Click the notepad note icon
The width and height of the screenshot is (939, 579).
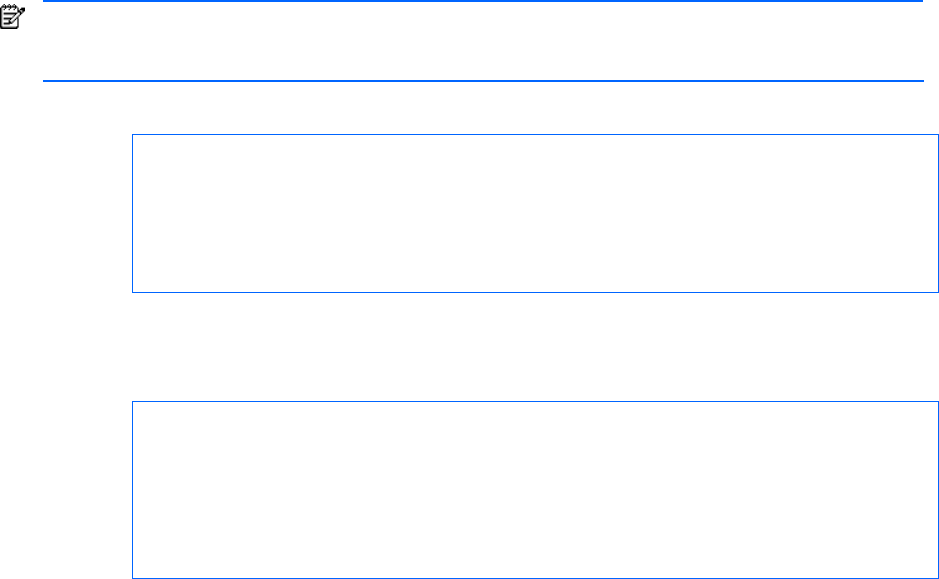tap(12, 15)
